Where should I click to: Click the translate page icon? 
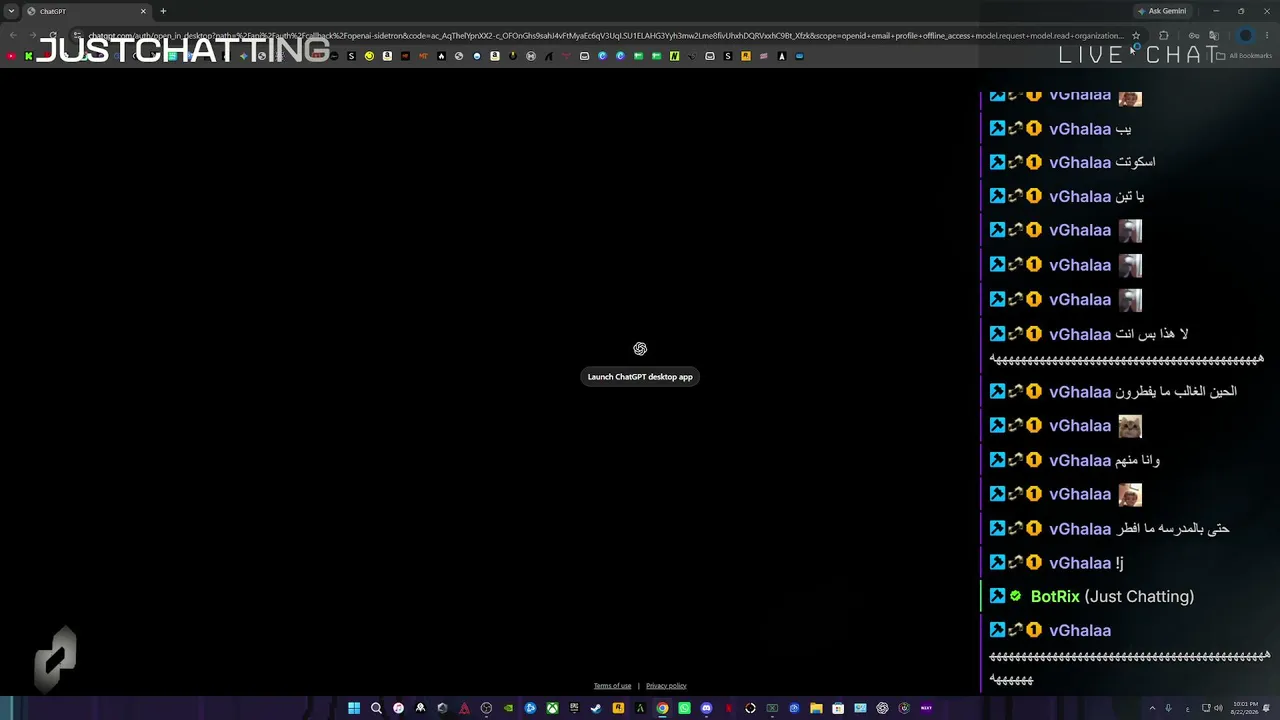point(1214,36)
